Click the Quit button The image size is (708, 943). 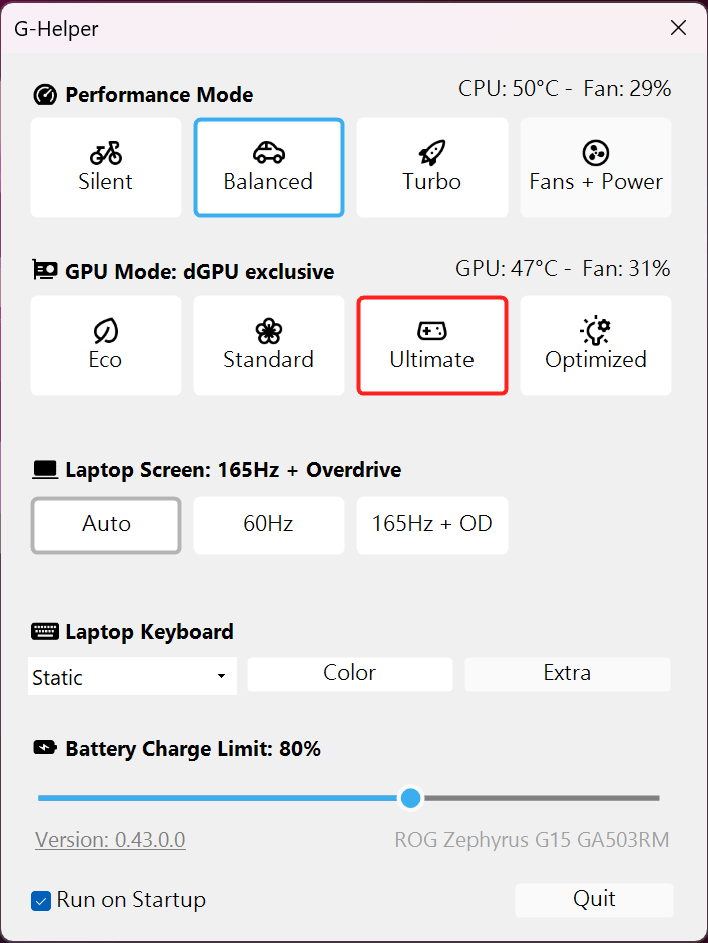[594, 899]
